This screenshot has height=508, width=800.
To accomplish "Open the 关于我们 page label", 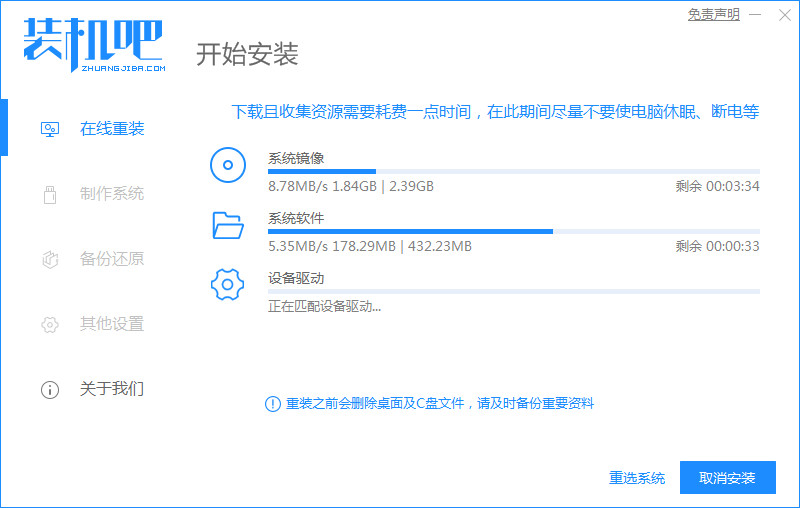I will tap(112, 389).
